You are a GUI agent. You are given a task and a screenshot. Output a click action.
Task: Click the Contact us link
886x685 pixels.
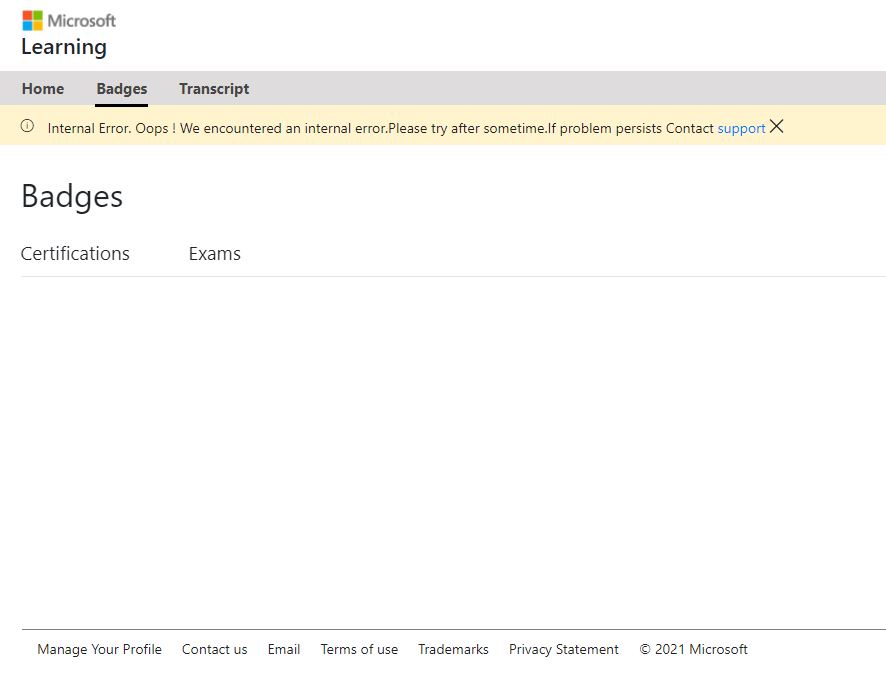[214, 649]
